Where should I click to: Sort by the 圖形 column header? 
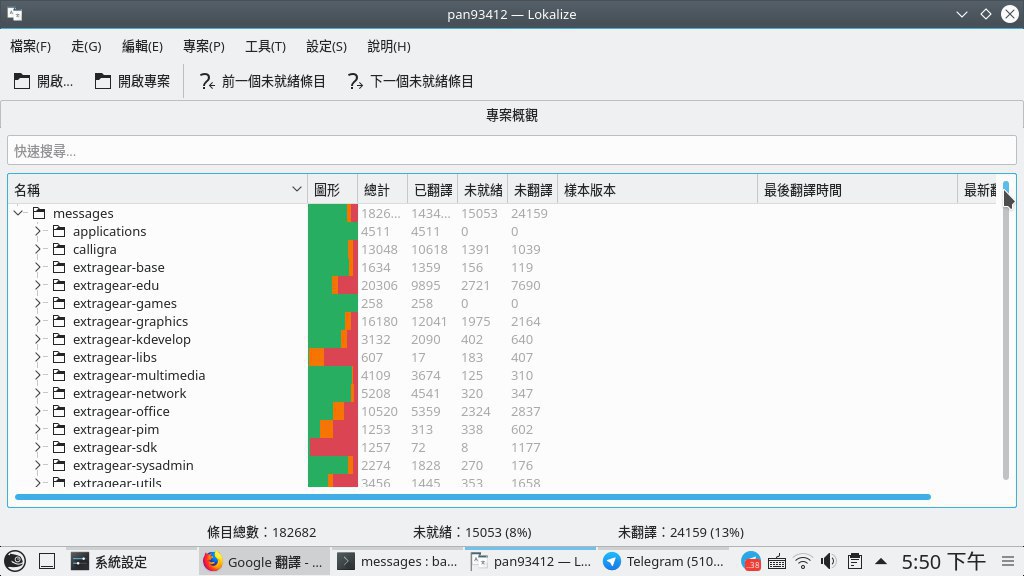click(x=332, y=190)
